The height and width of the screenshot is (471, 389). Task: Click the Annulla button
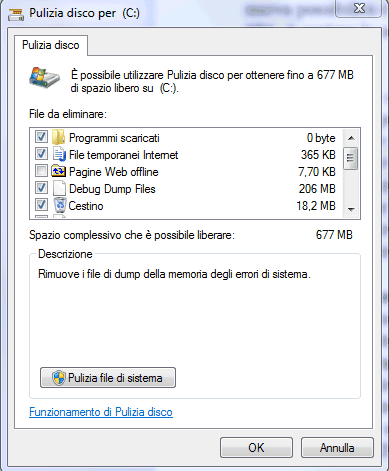click(x=337, y=448)
